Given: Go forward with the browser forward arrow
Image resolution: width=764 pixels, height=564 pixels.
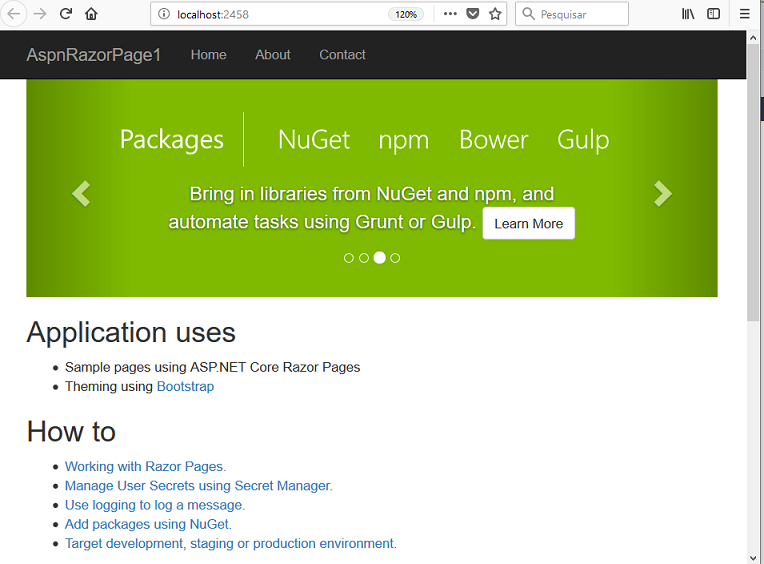Looking at the screenshot, I should [40, 14].
